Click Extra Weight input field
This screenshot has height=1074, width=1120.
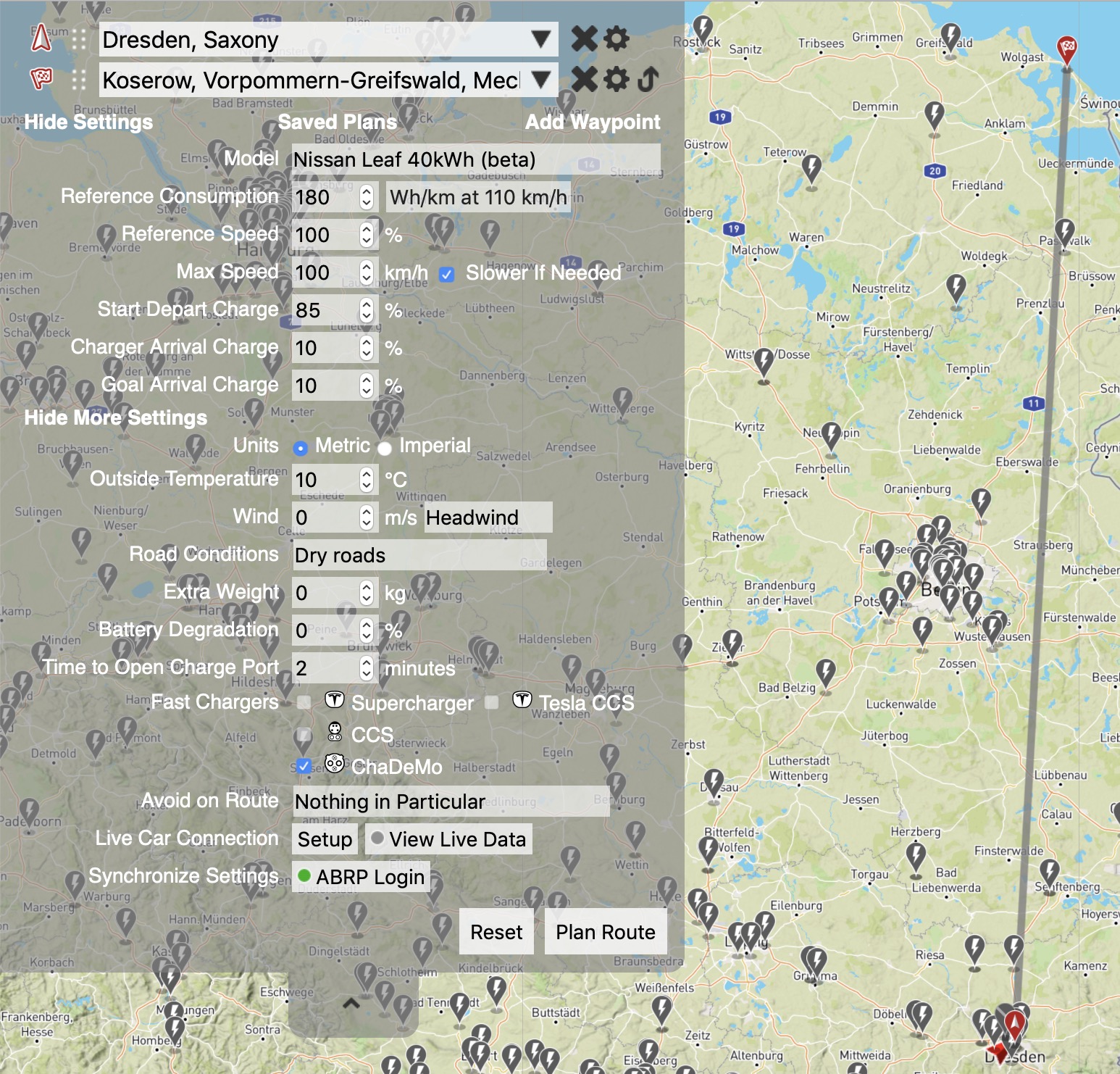[335, 593]
